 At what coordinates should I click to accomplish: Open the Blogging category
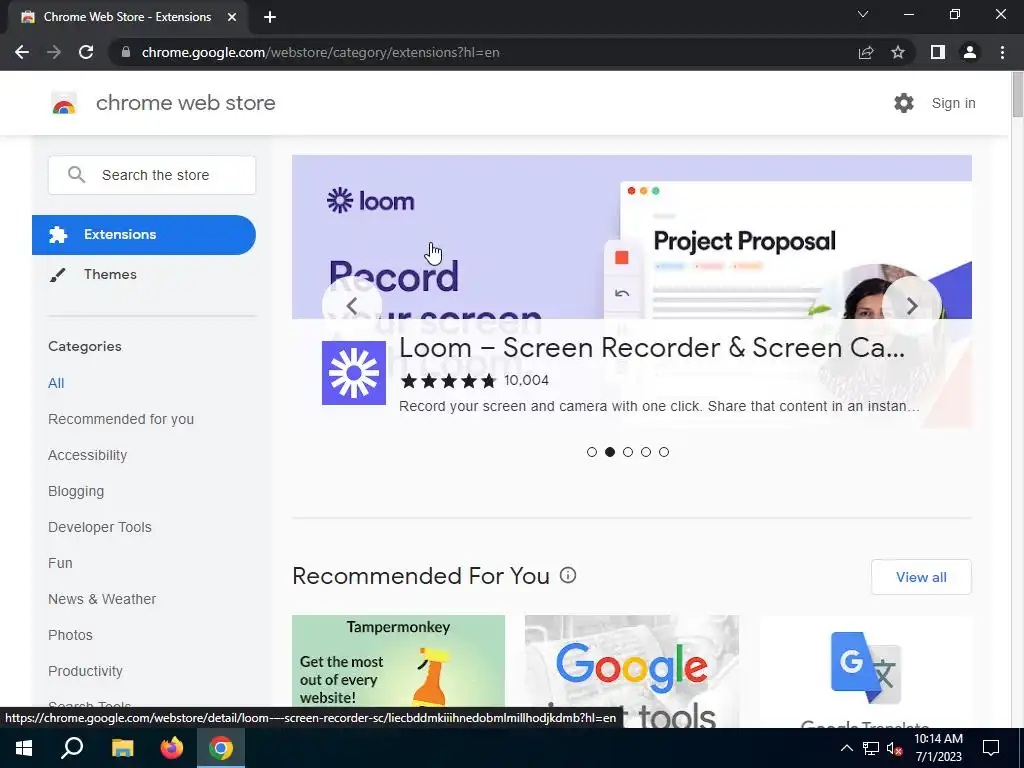pyautogui.click(x=76, y=491)
